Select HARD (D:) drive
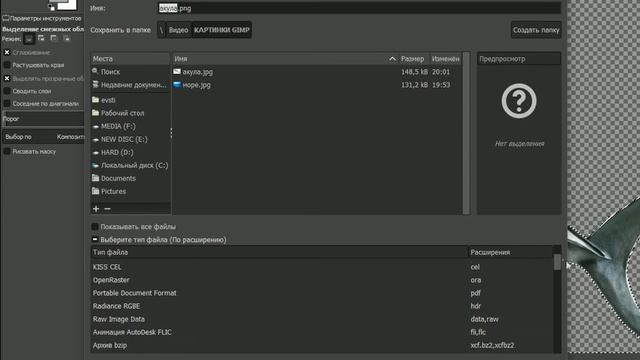 tap(130, 152)
